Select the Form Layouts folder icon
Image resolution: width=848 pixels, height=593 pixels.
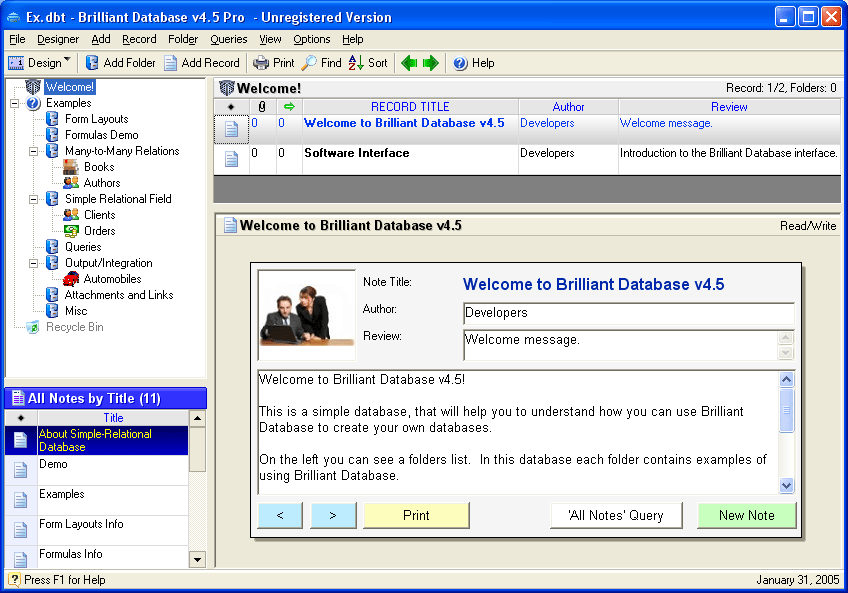tap(52, 119)
